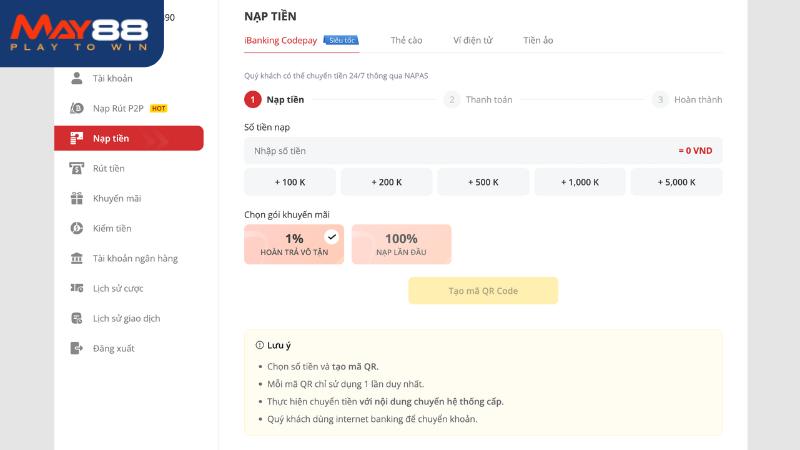
Task: Switch to the Thẻ cào tab
Action: [x=406, y=40]
